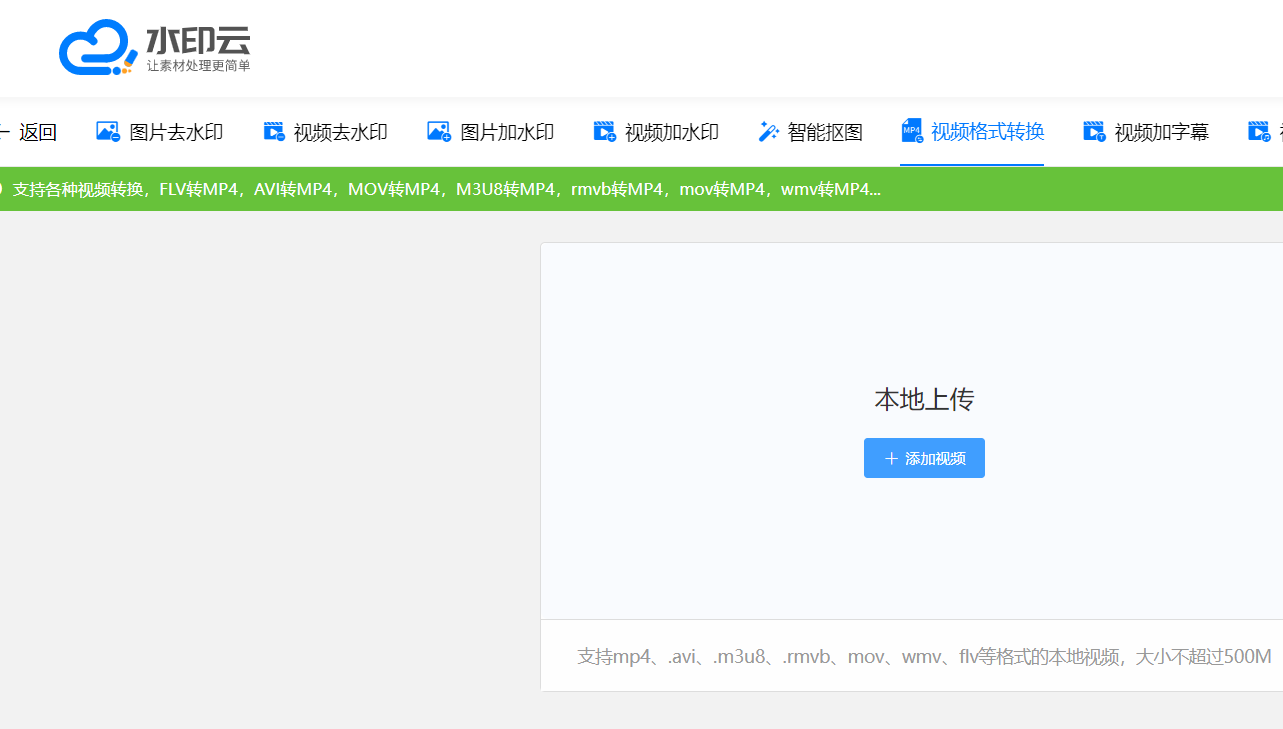Click the 视频格式转换 MP4 icon
This screenshot has width=1283, height=729.
pyautogui.click(x=912, y=130)
